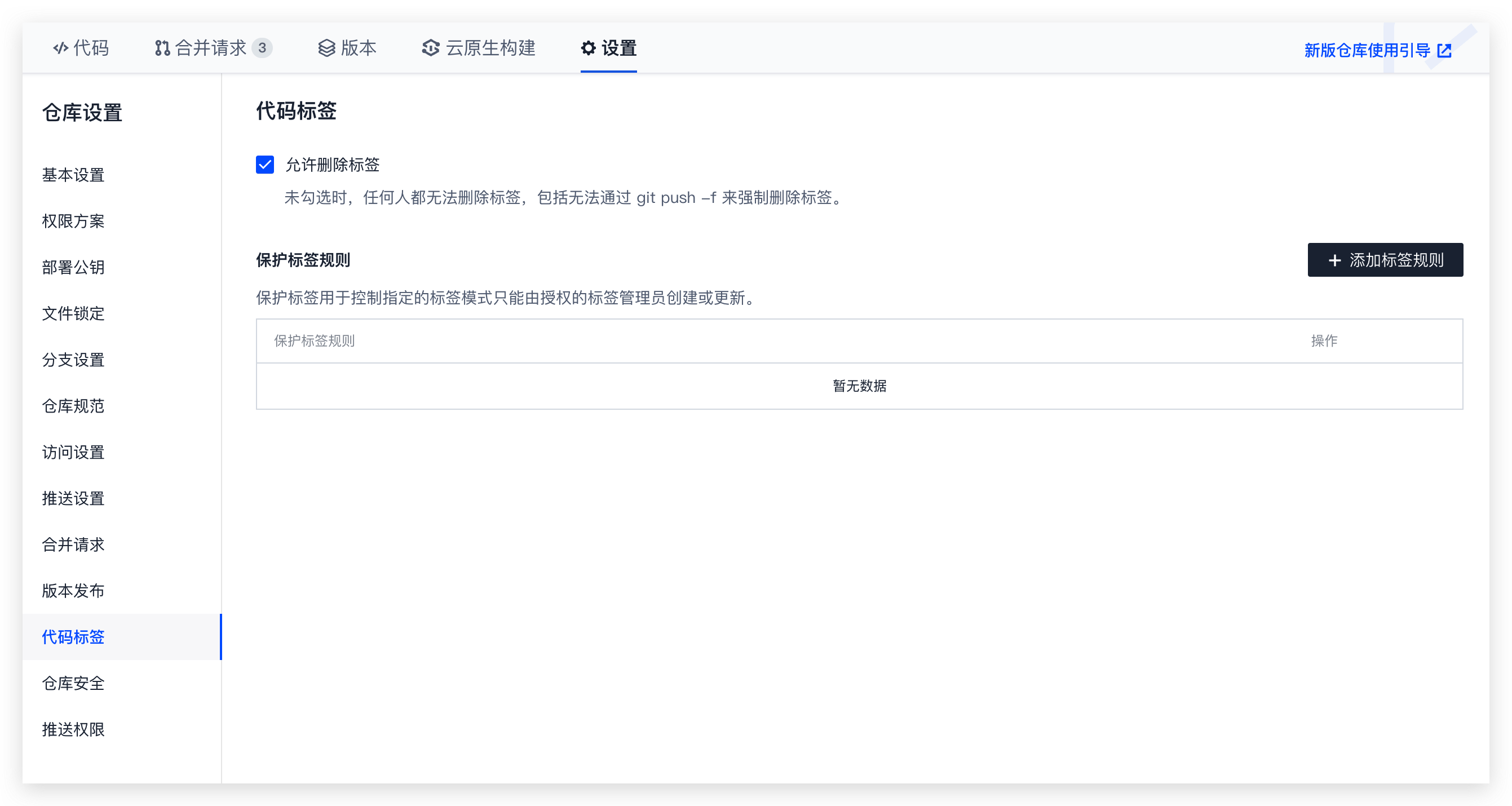Go to the 版本 tab

click(x=347, y=48)
